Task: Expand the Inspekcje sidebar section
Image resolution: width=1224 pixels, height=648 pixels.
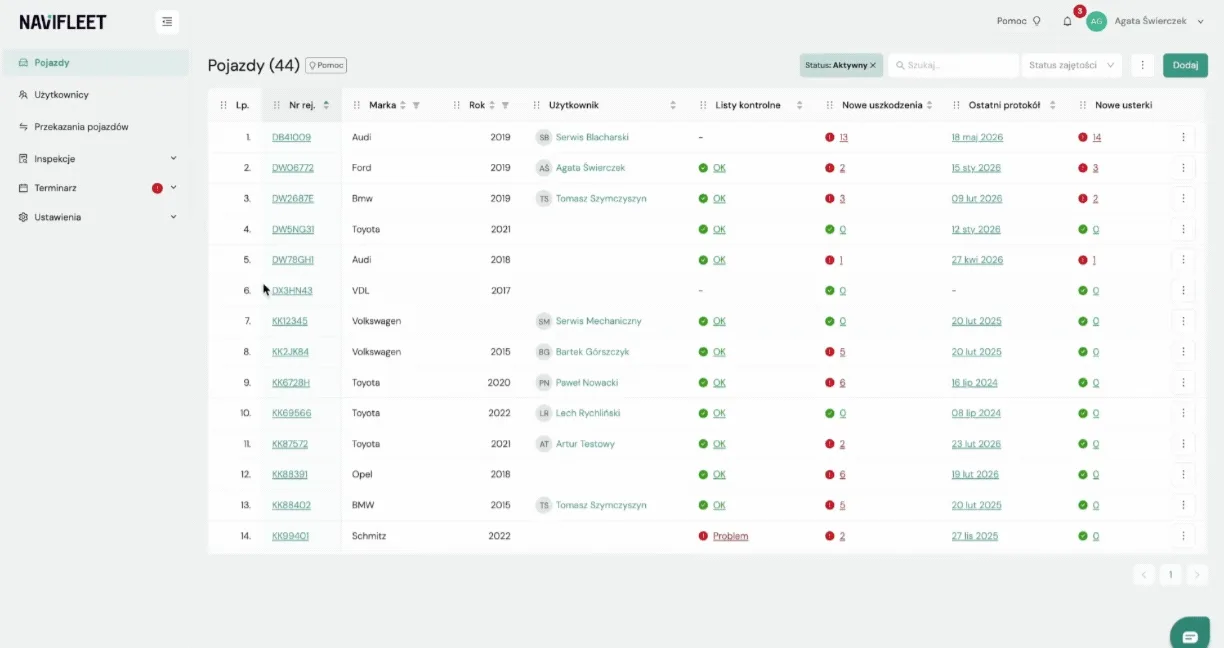Action: coord(98,158)
